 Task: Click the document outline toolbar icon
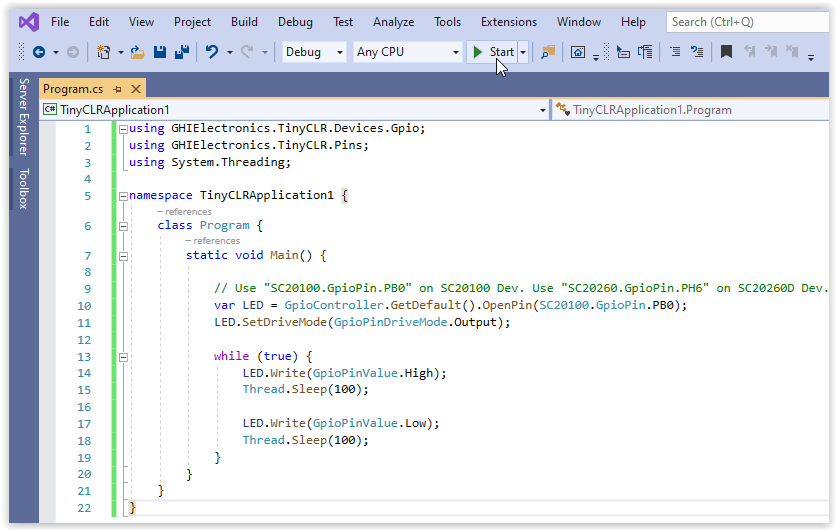tap(645, 52)
